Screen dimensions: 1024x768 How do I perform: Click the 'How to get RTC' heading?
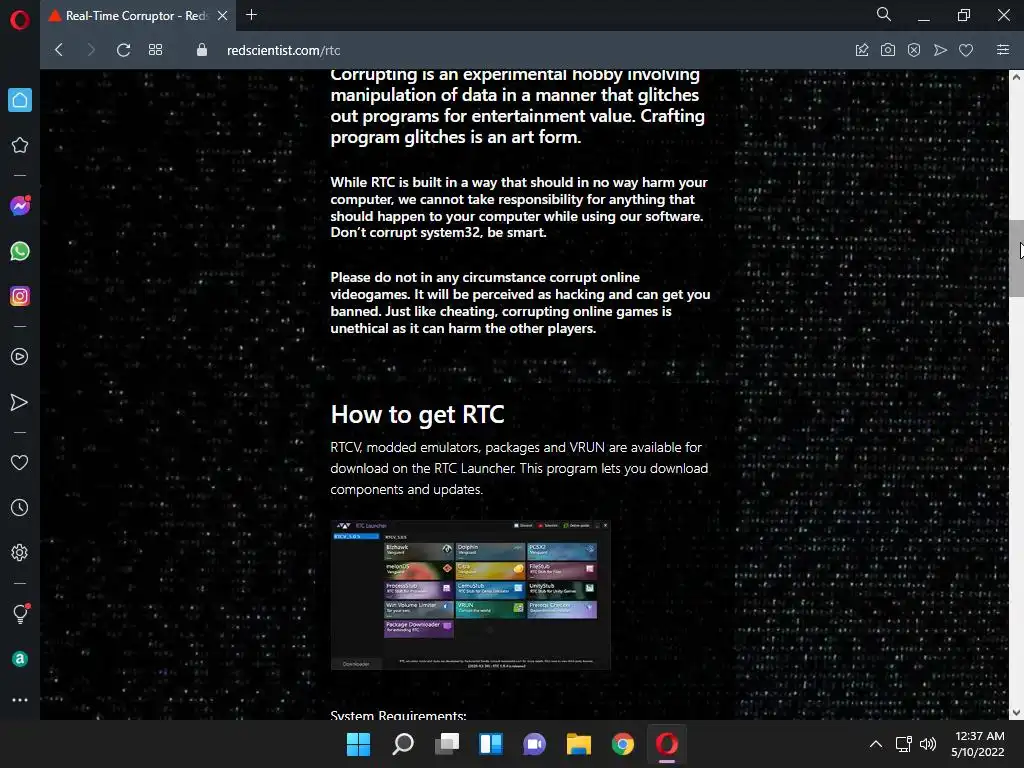[x=417, y=415]
